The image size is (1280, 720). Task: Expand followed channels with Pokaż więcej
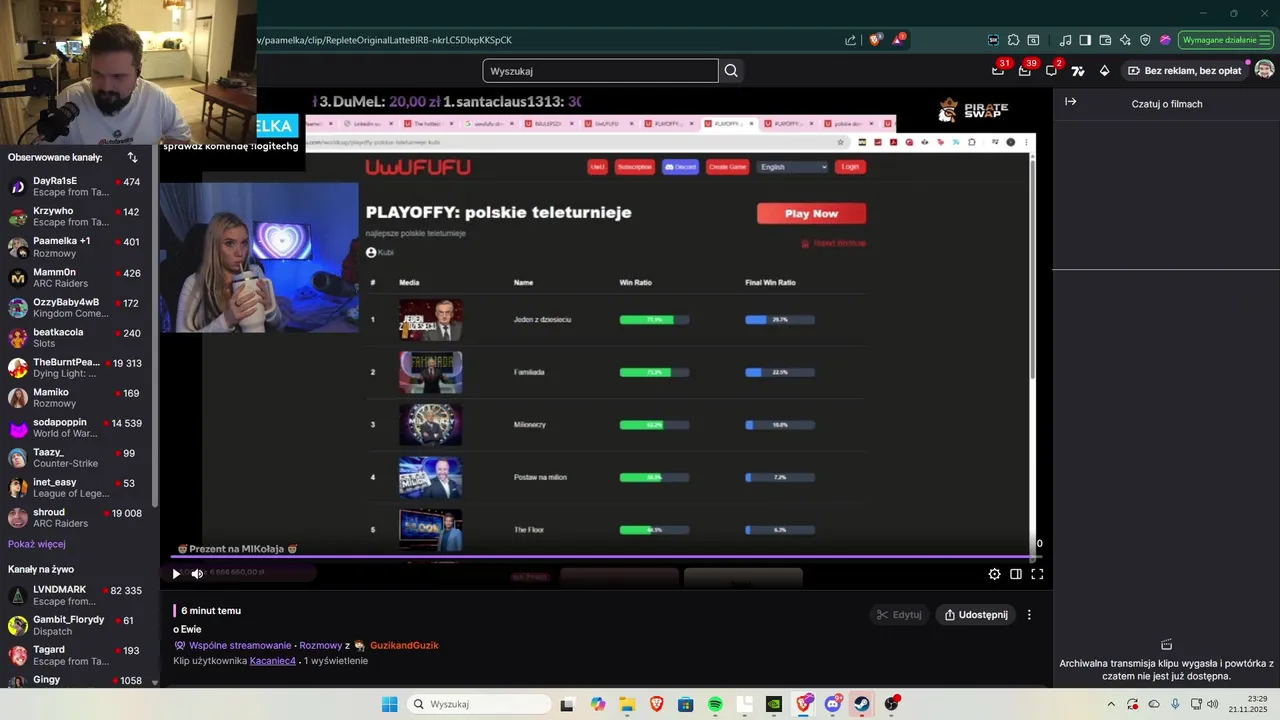click(x=37, y=544)
